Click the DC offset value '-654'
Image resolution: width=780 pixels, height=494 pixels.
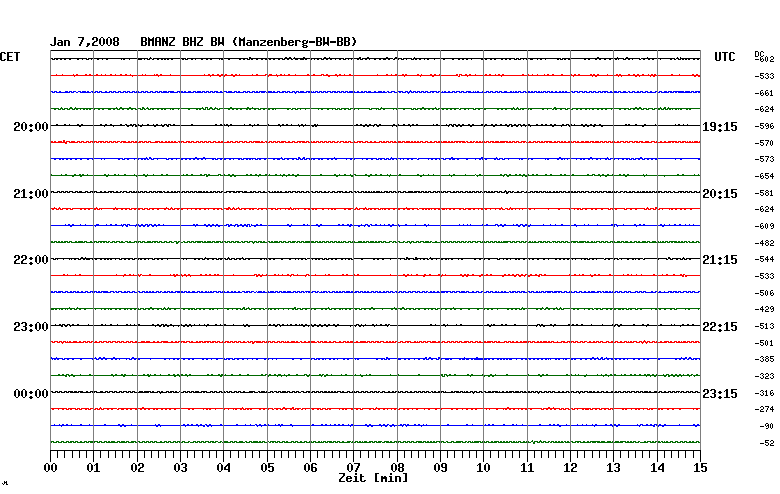(764, 176)
